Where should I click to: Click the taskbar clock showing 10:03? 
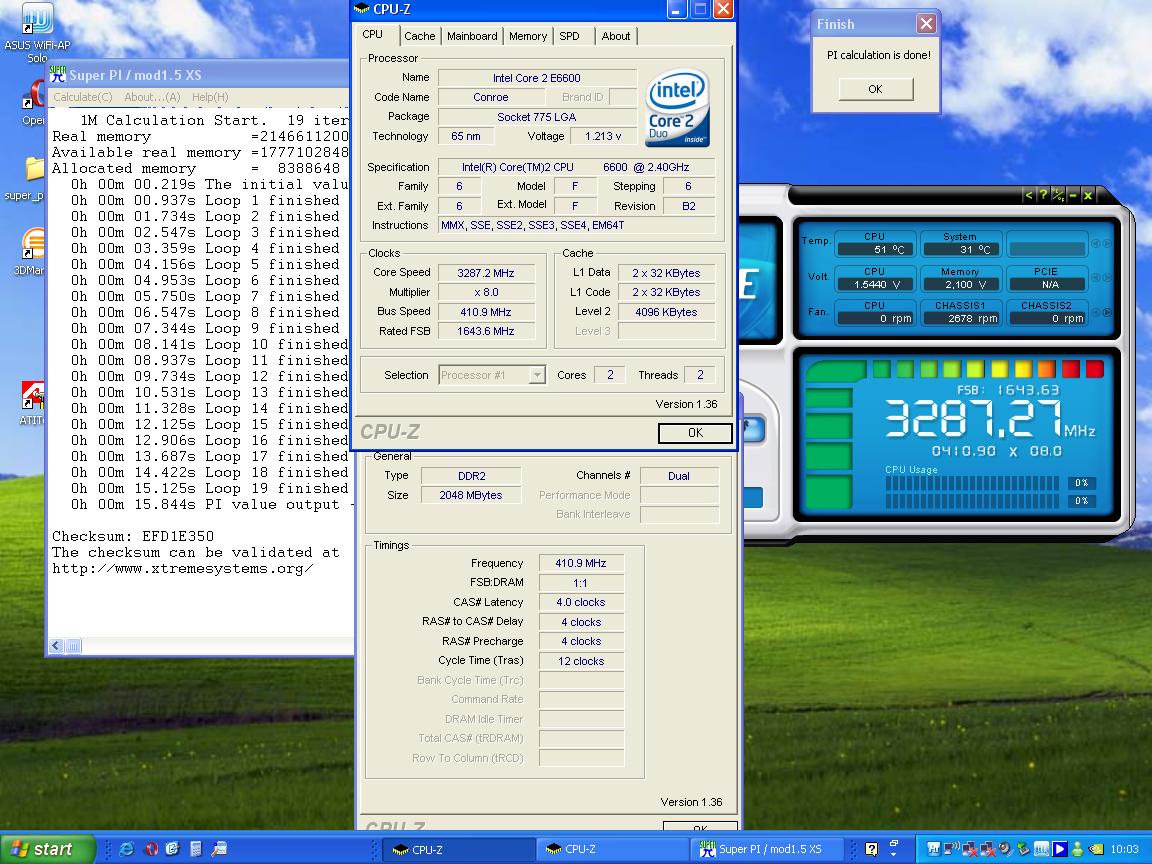click(x=1125, y=849)
